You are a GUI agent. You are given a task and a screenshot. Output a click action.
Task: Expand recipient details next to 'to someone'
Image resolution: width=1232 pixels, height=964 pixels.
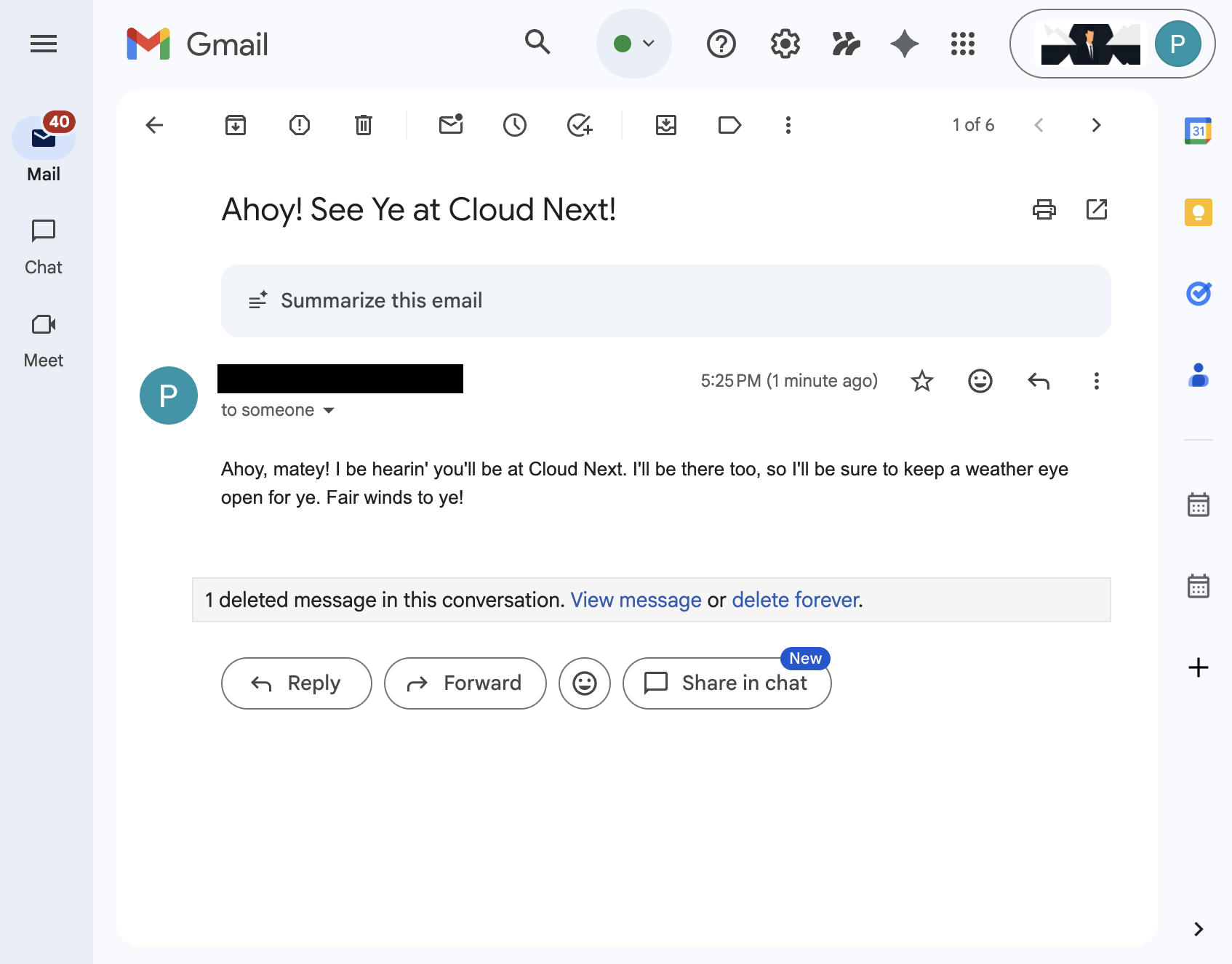tap(329, 411)
